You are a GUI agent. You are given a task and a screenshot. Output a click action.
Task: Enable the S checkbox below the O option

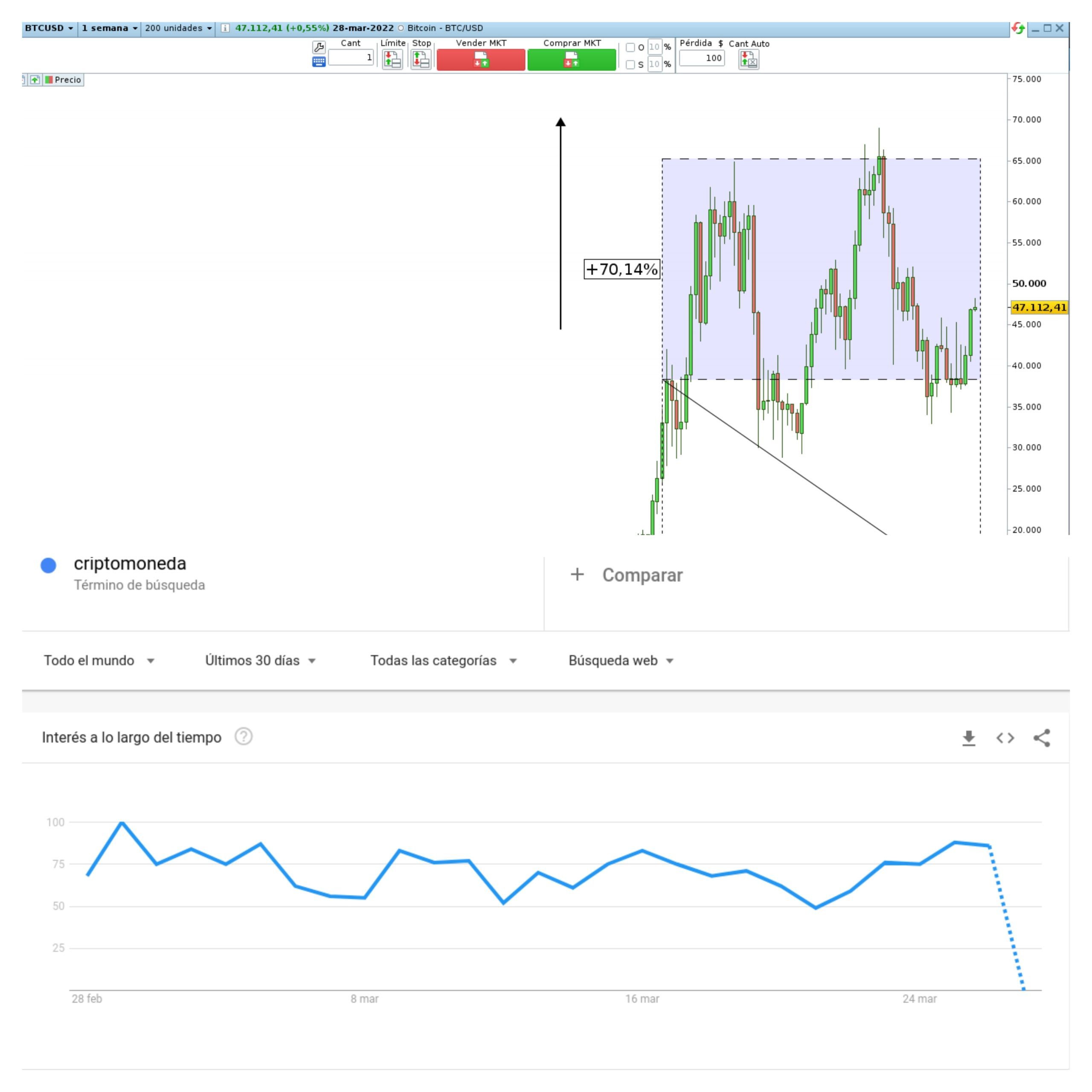click(x=631, y=64)
